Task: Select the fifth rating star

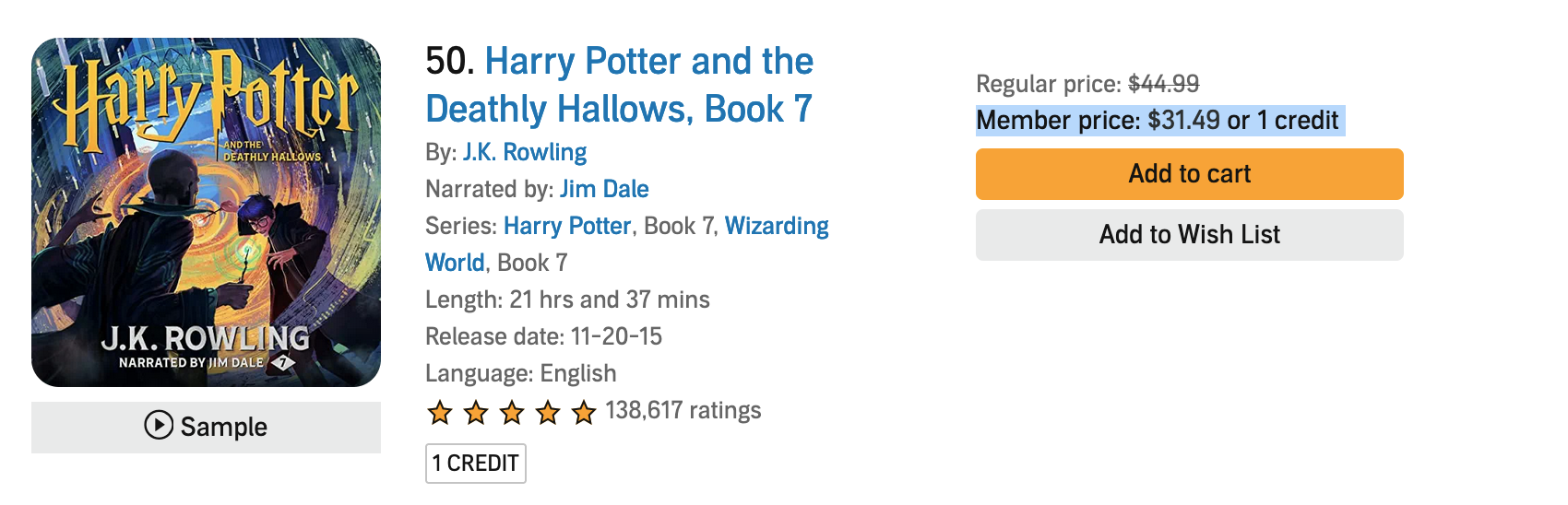Action: 584,412
